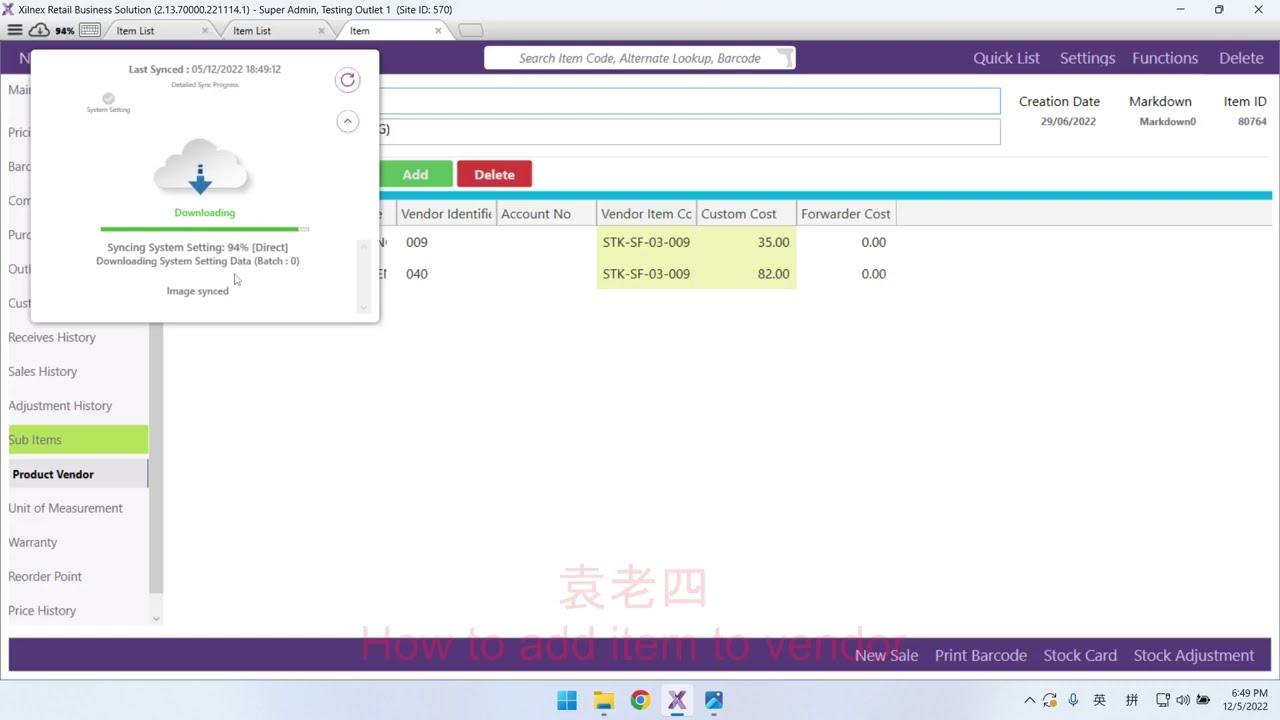This screenshot has height=720, width=1280.
Task: Click the System Setting check icon
Action: [108, 99]
